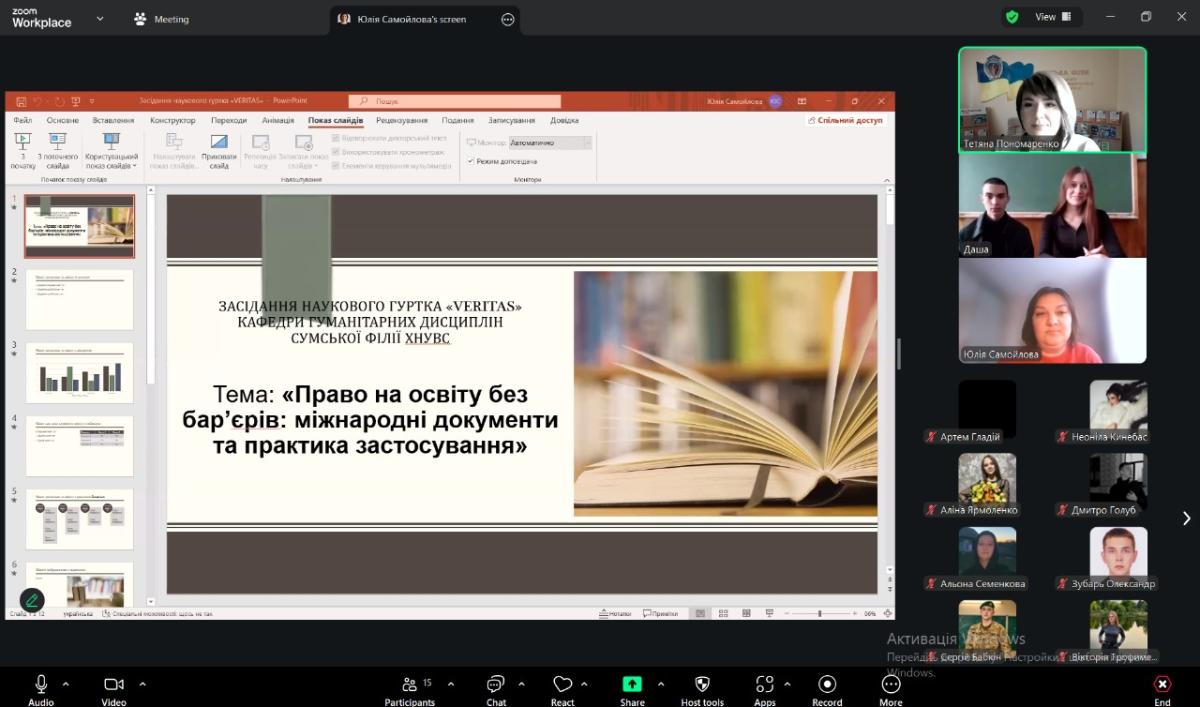Open Host tools shield icon
The image size is (1200, 707).
702,684
